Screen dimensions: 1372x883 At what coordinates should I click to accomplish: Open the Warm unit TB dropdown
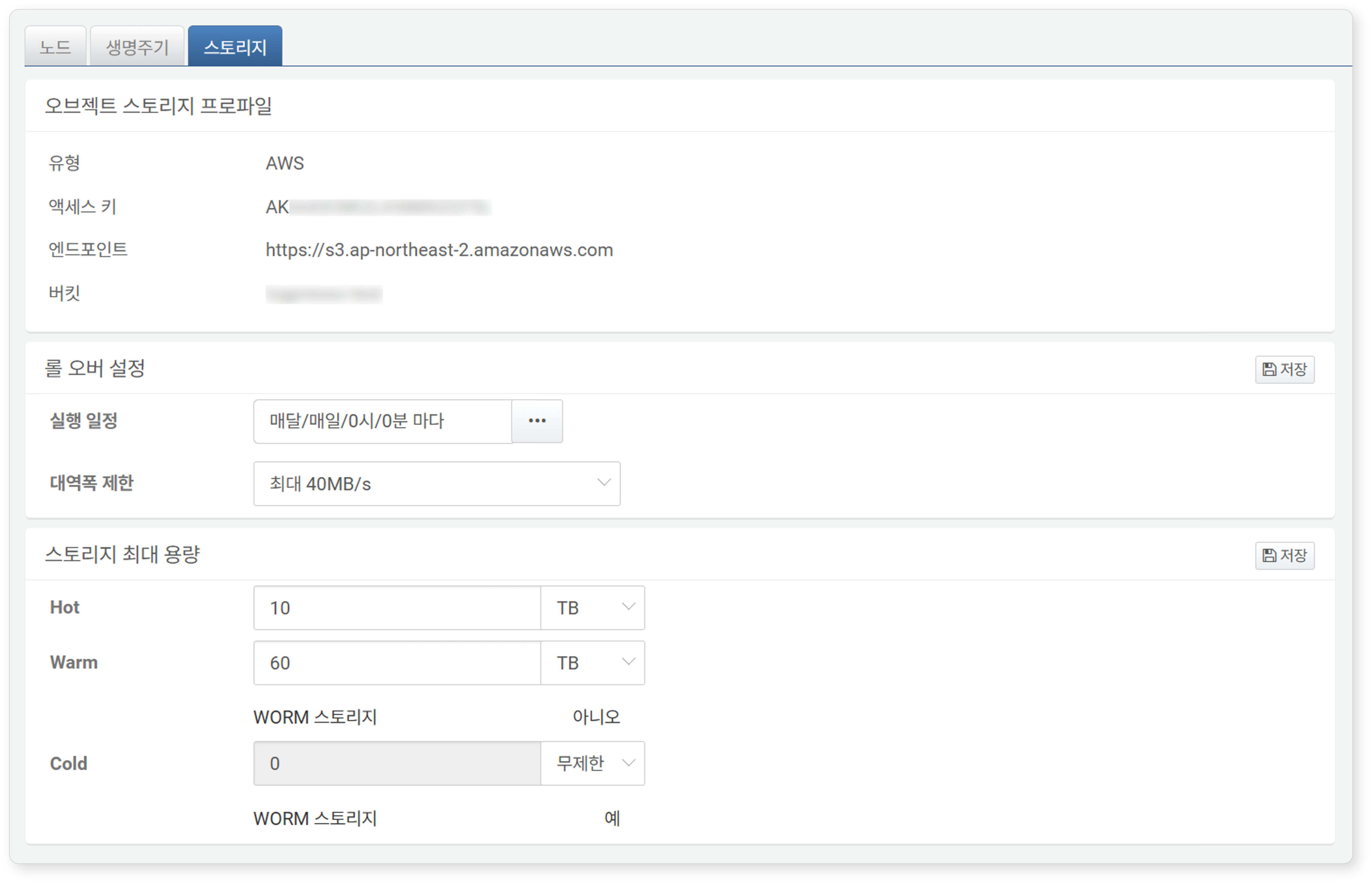tap(593, 663)
